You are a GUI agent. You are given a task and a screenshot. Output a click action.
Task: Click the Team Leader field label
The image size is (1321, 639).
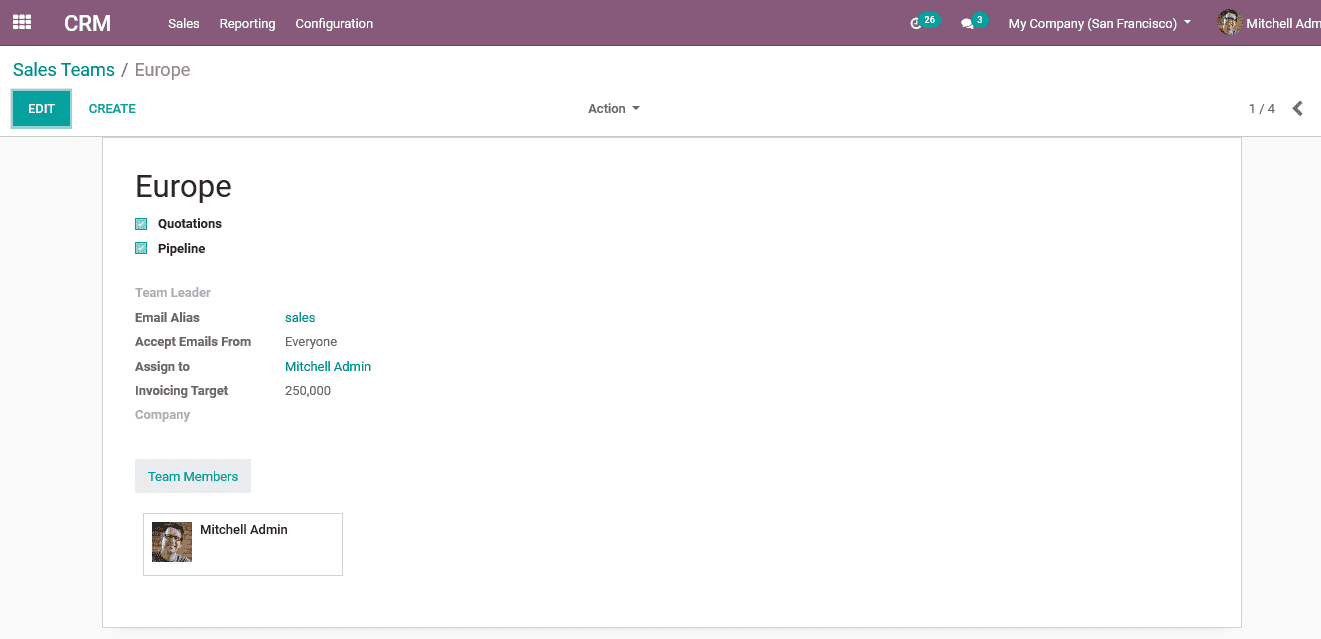(x=173, y=293)
